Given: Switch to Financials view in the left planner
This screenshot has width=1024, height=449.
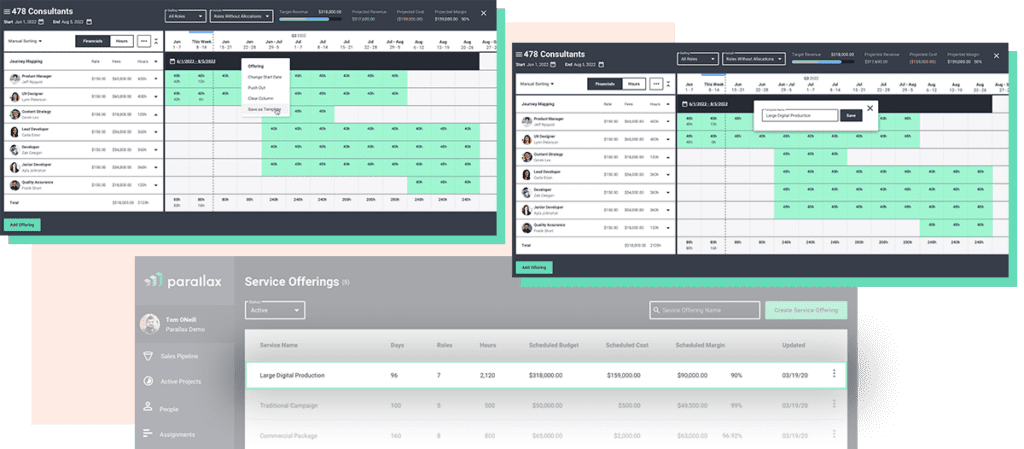Looking at the screenshot, I should (93, 41).
